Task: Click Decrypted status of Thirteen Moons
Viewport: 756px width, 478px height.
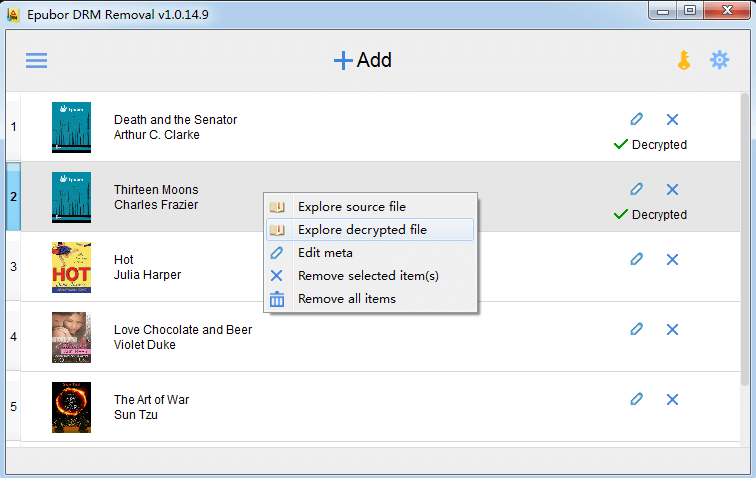Action: point(650,214)
